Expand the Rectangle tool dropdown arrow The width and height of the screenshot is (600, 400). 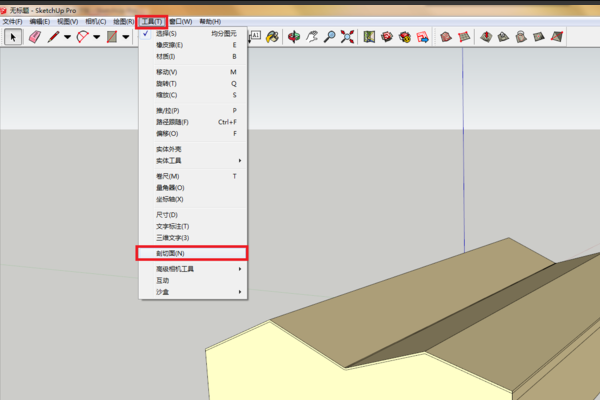pos(126,37)
